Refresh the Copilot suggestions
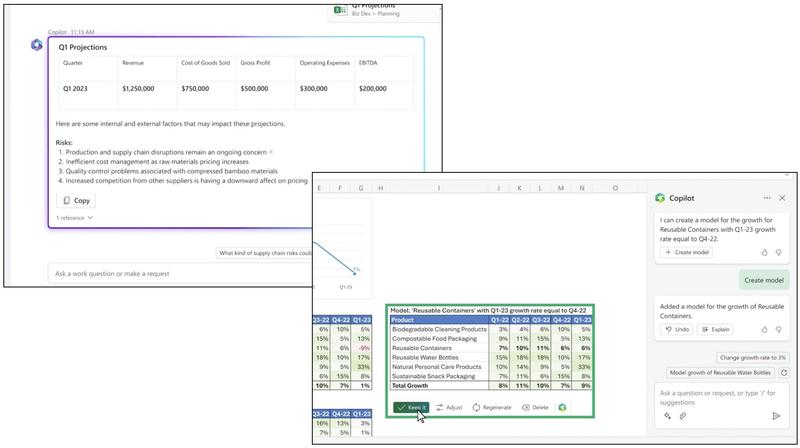 click(784, 372)
